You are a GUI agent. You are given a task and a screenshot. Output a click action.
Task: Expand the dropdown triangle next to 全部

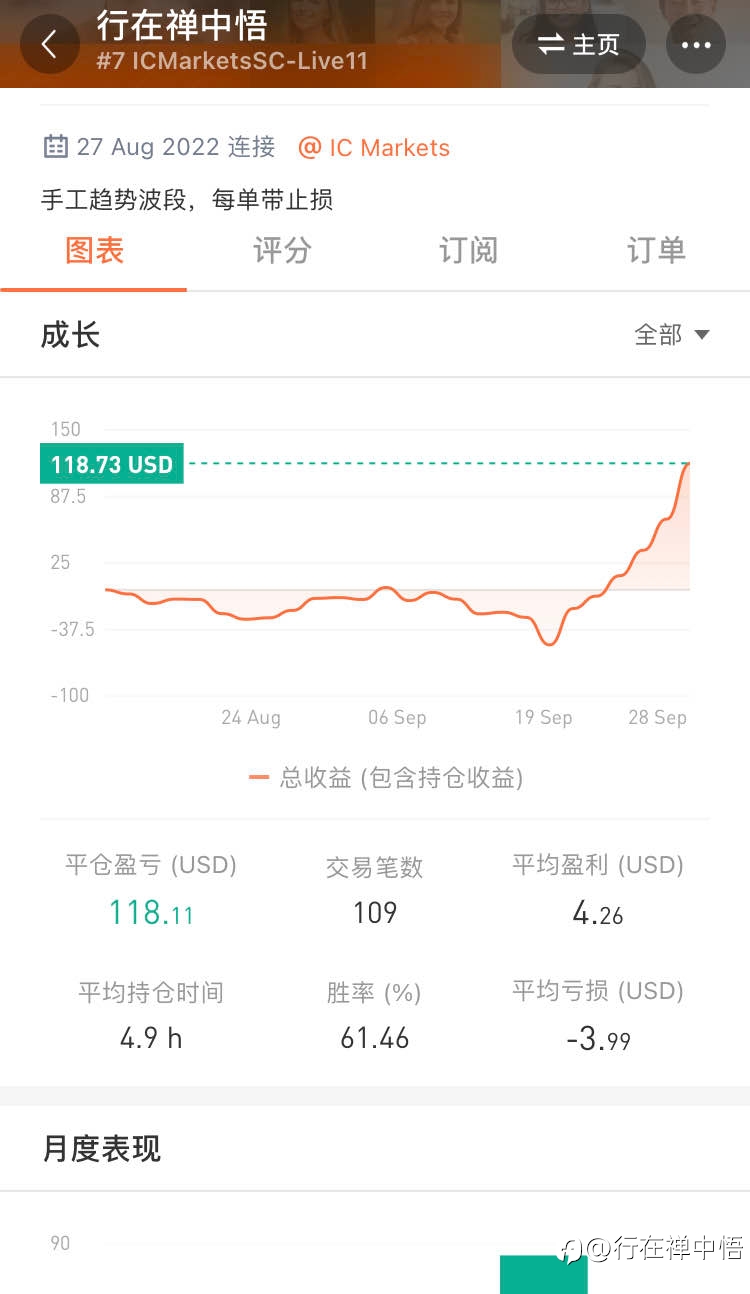[702, 335]
